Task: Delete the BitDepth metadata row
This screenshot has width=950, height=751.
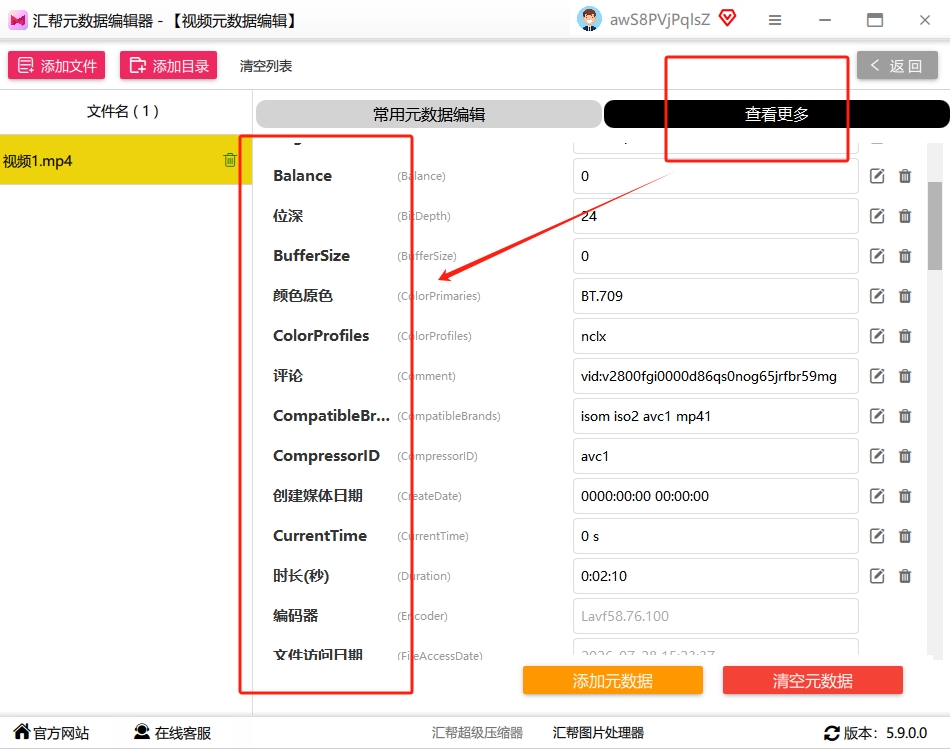Action: (905, 216)
